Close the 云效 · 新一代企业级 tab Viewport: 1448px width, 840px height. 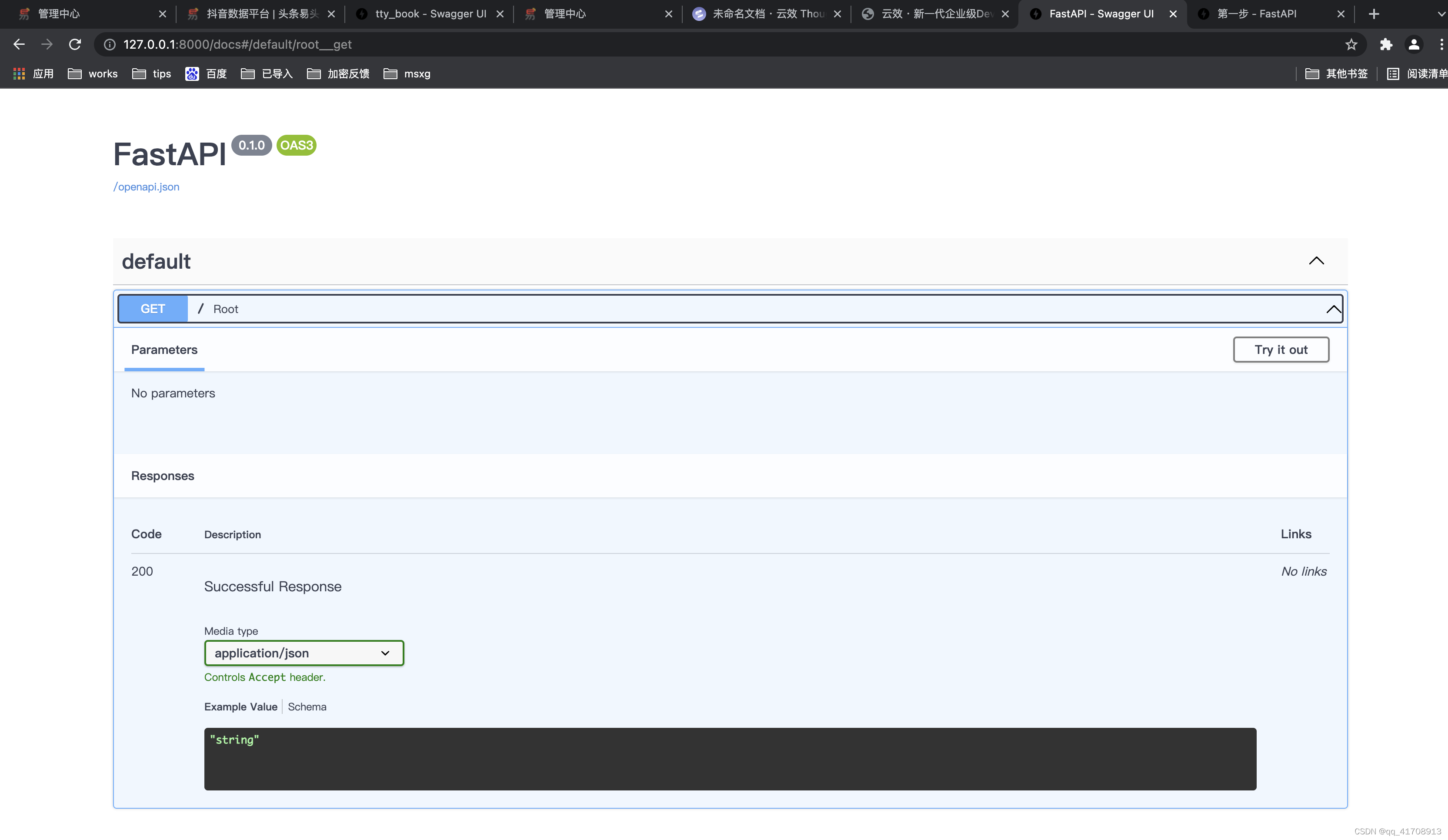1005,14
